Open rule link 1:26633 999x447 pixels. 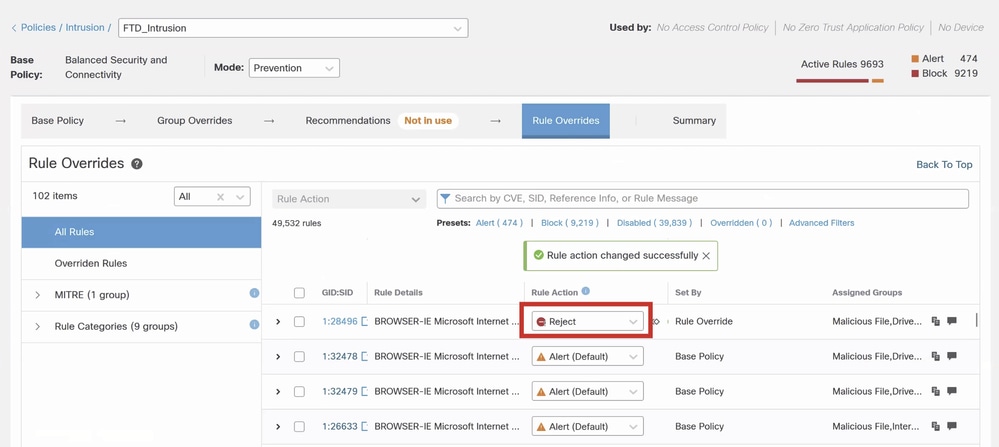340,427
